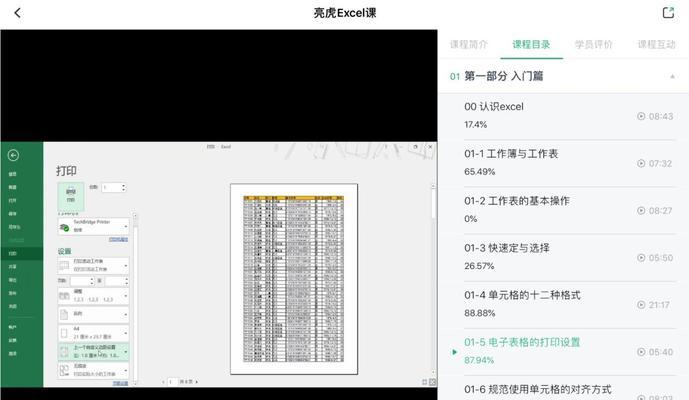Image resolution: width=689 pixels, height=400 pixels.
Task: Open the Print Active Sheets dropdown under 设置
Action: [94, 265]
